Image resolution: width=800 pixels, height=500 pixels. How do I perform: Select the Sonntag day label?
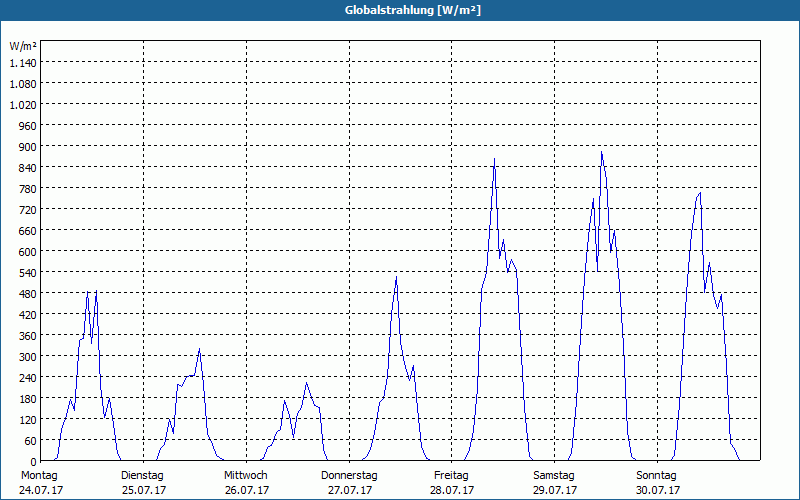[656, 476]
